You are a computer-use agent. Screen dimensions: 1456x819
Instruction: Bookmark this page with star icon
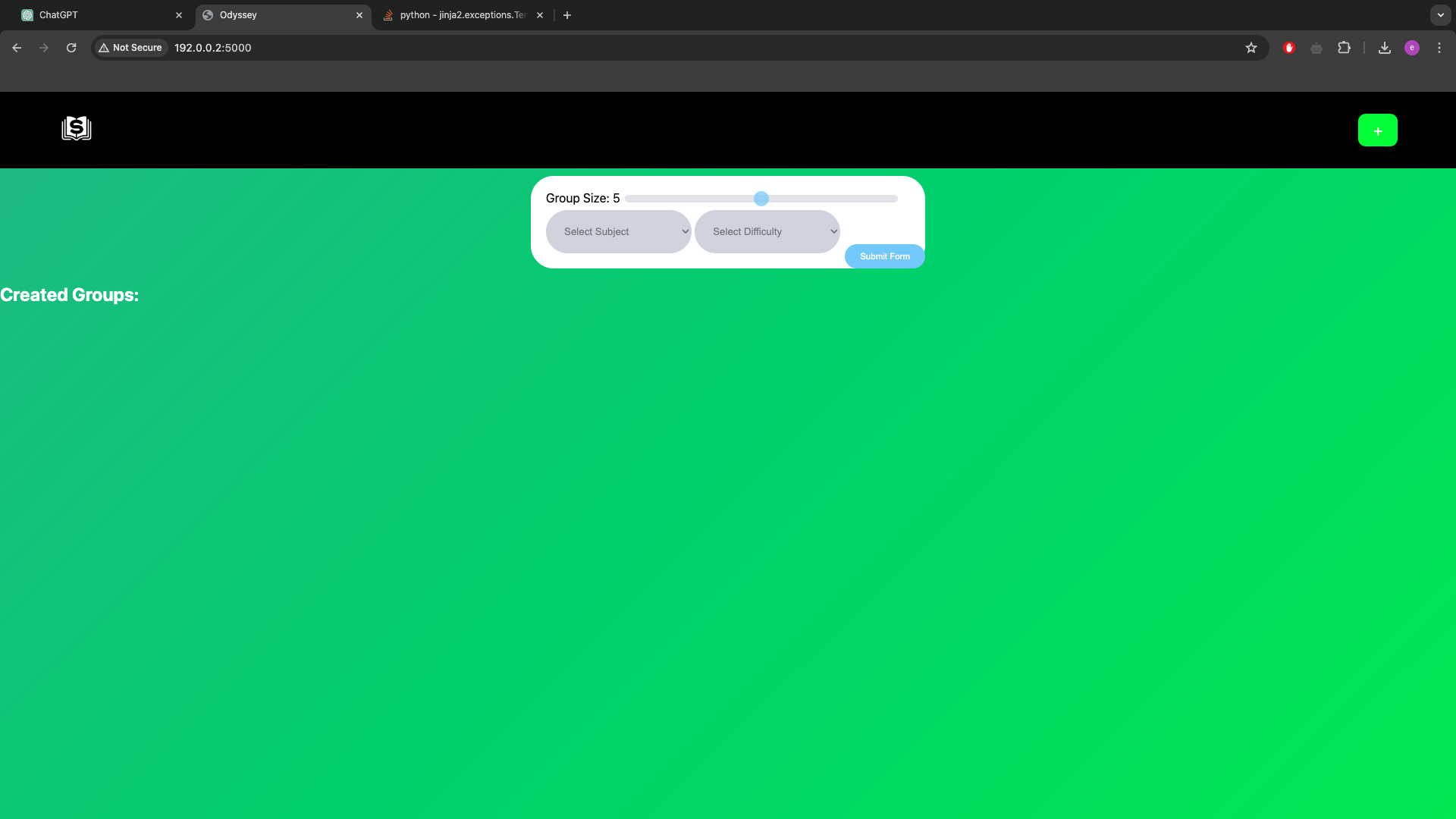pyautogui.click(x=1251, y=48)
